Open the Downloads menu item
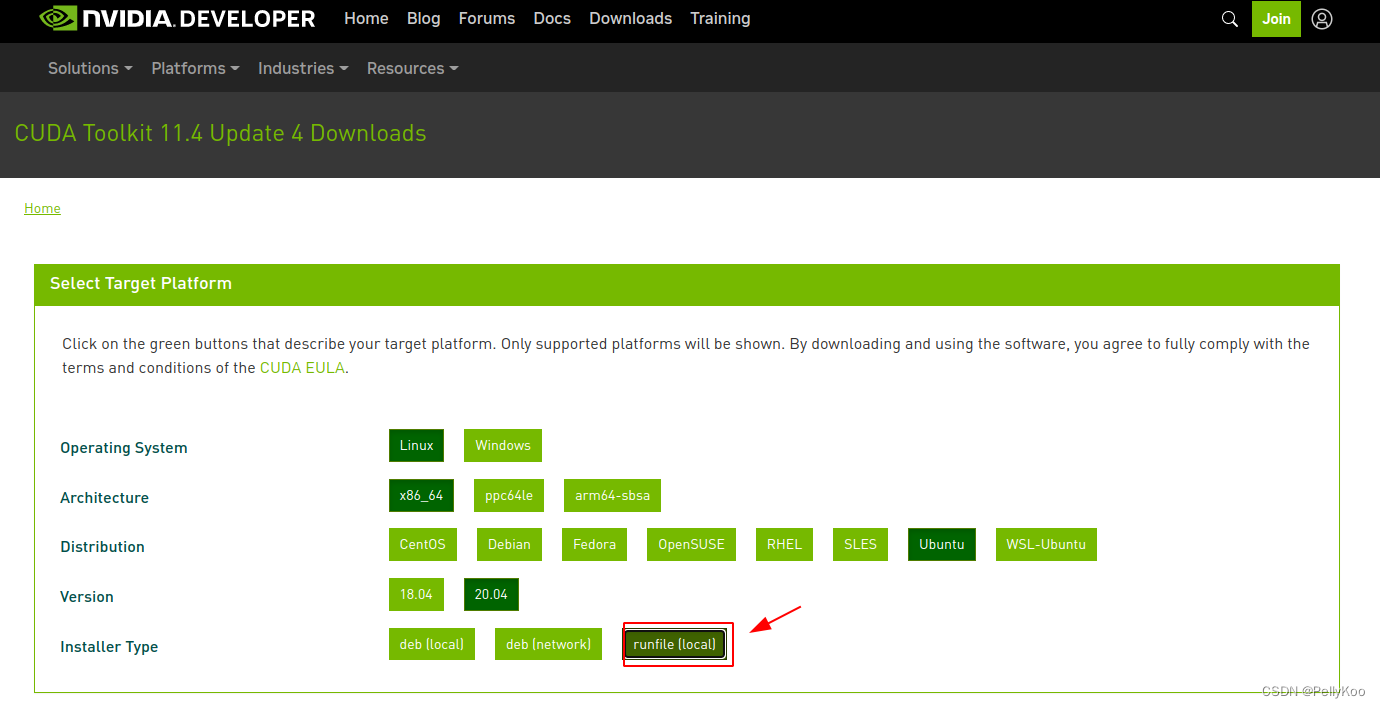 [631, 18]
